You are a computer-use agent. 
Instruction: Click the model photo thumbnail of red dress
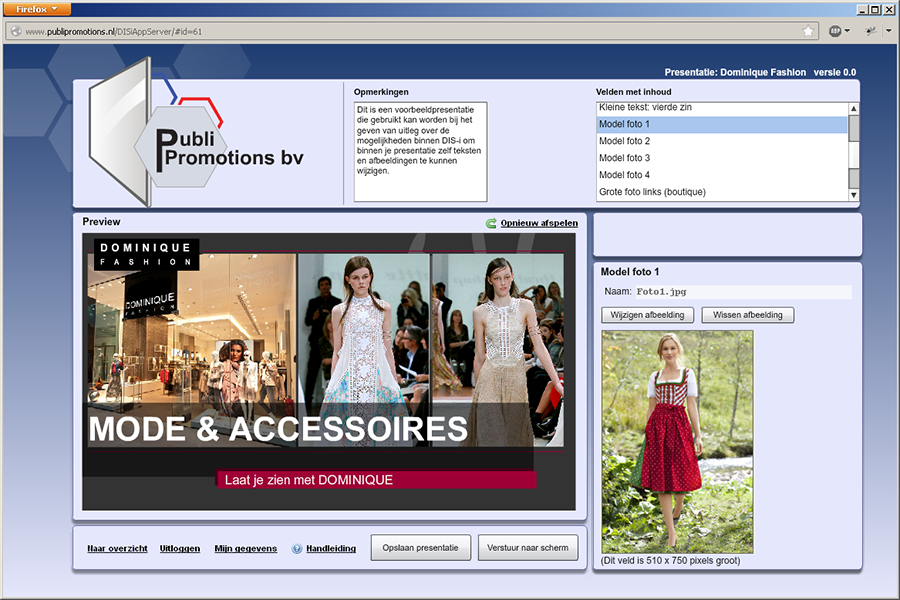pyautogui.click(x=677, y=442)
